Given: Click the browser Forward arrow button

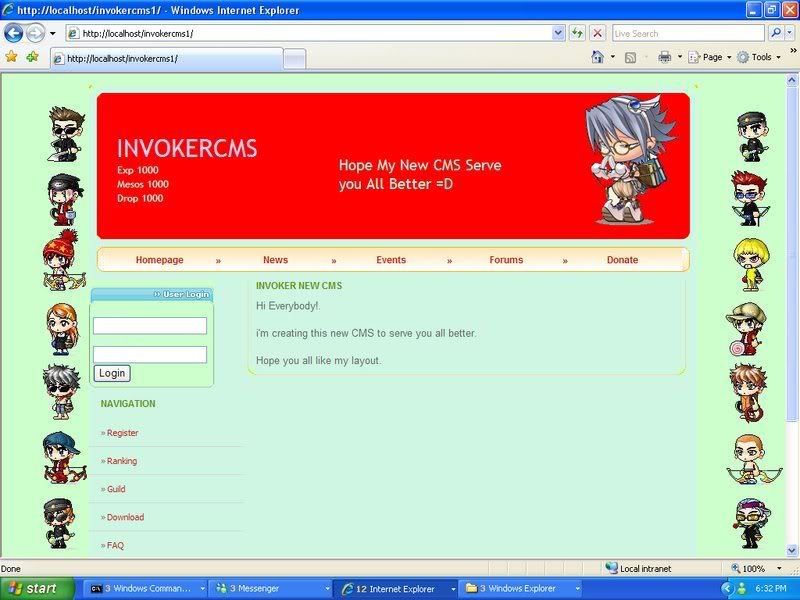Looking at the screenshot, I should 35,34.
